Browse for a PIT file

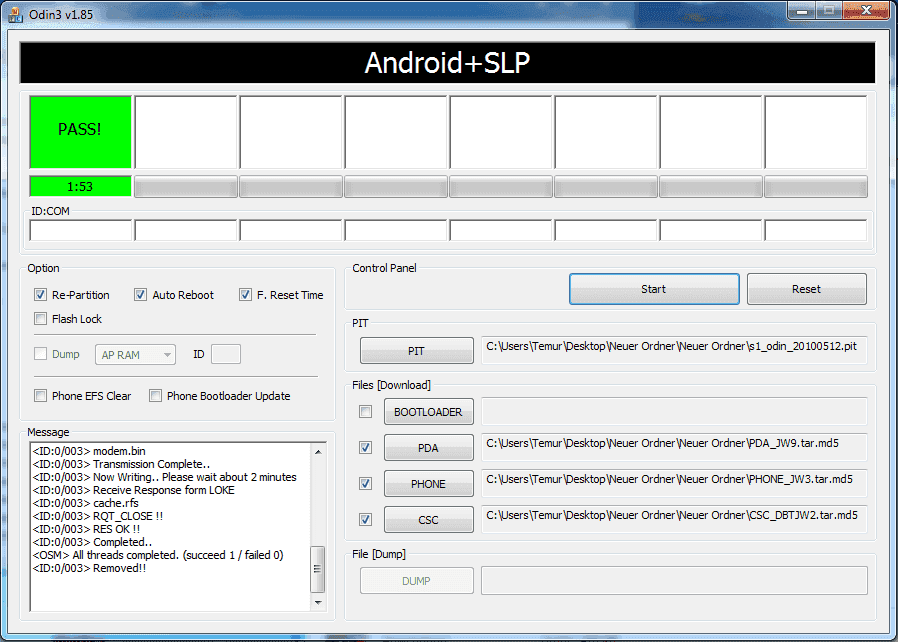pyautogui.click(x=416, y=351)
